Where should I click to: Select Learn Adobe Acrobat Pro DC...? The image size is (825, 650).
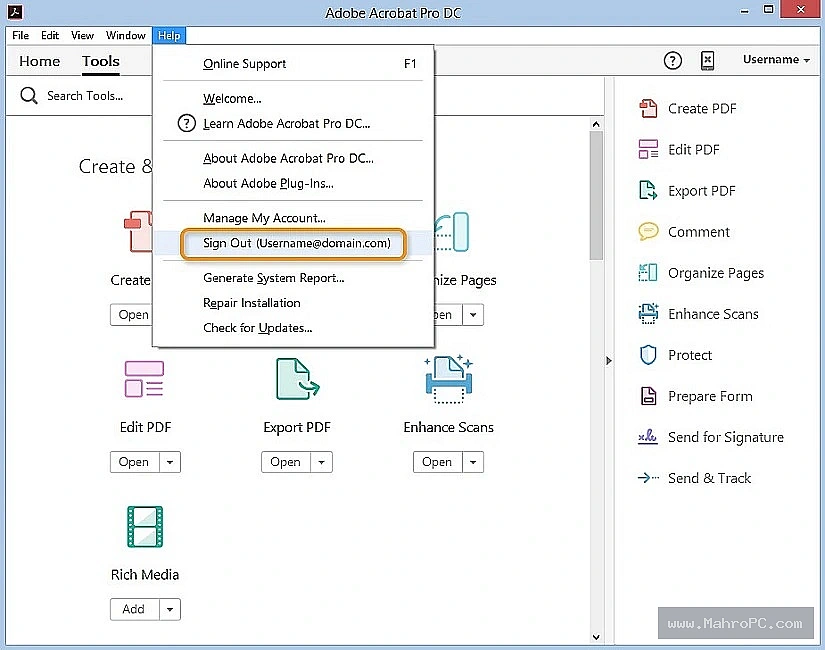coord(293,124)
